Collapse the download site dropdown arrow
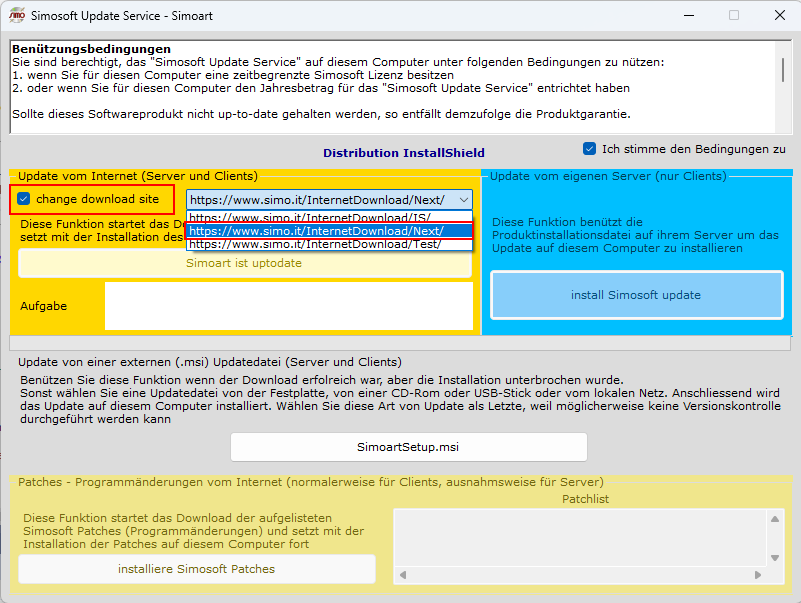Image resolution: width=801 pixels, height=603 pixels. coord(463,200)
